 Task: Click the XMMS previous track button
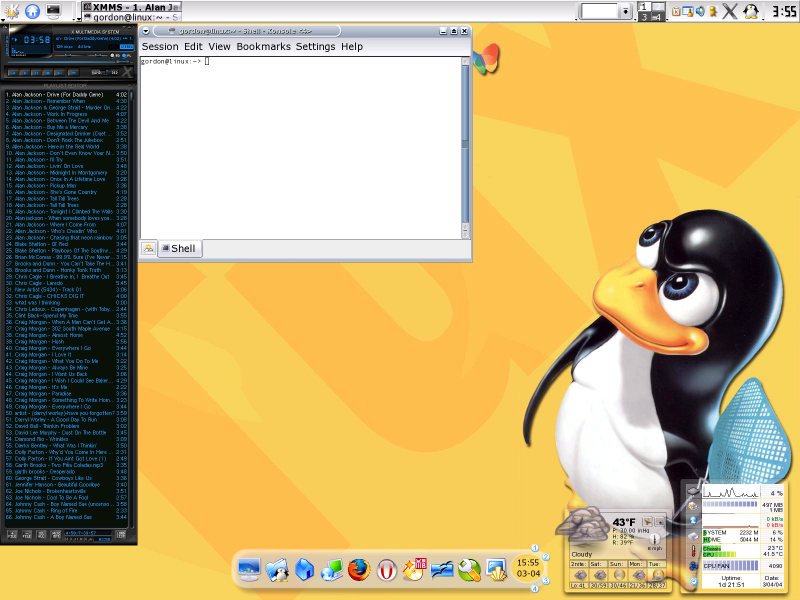[12, 73]
